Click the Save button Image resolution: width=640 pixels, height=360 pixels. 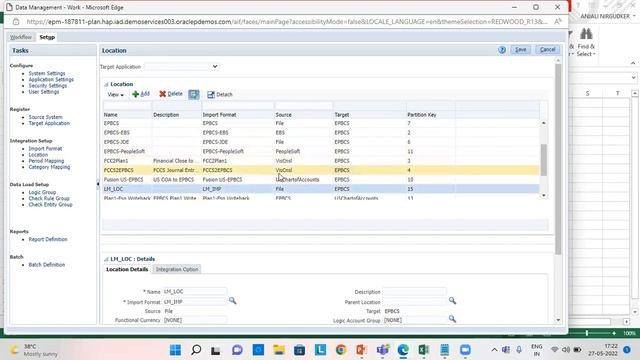[520, 50]
